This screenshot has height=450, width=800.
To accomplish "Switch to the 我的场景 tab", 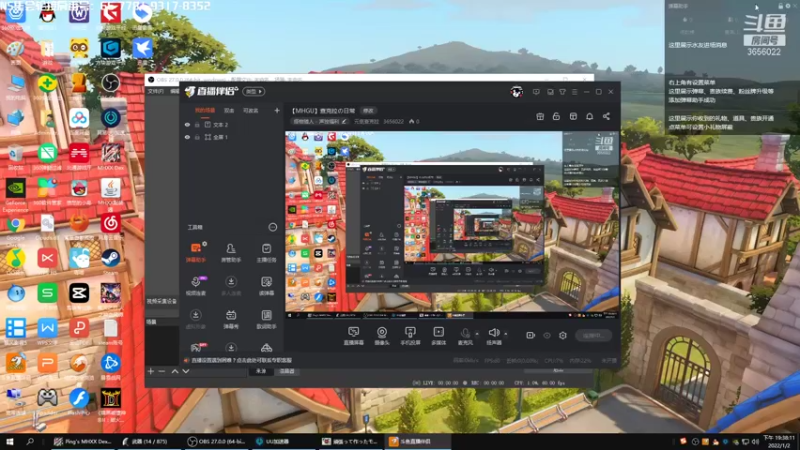I will coord(205,110).
